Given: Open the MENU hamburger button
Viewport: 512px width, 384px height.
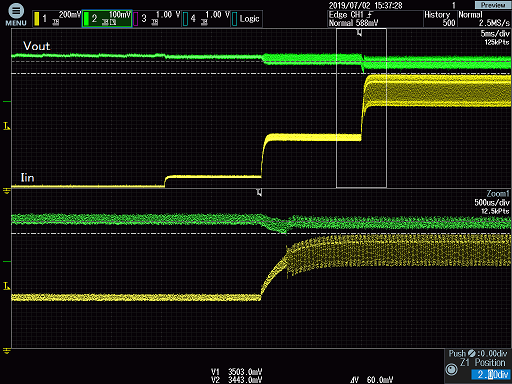Looking at the screenshot, I should [16, 15].
